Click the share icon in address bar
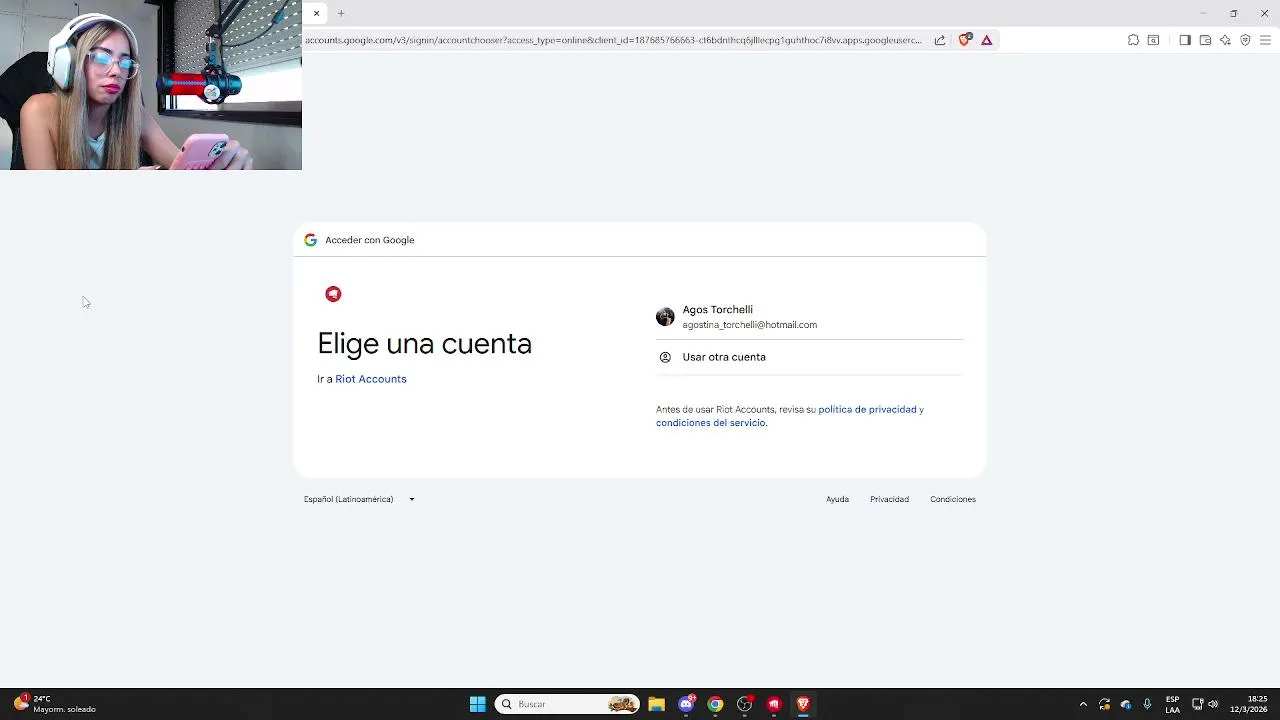Viewport: 1280px width, 720px height. click(x=940, y=40)
